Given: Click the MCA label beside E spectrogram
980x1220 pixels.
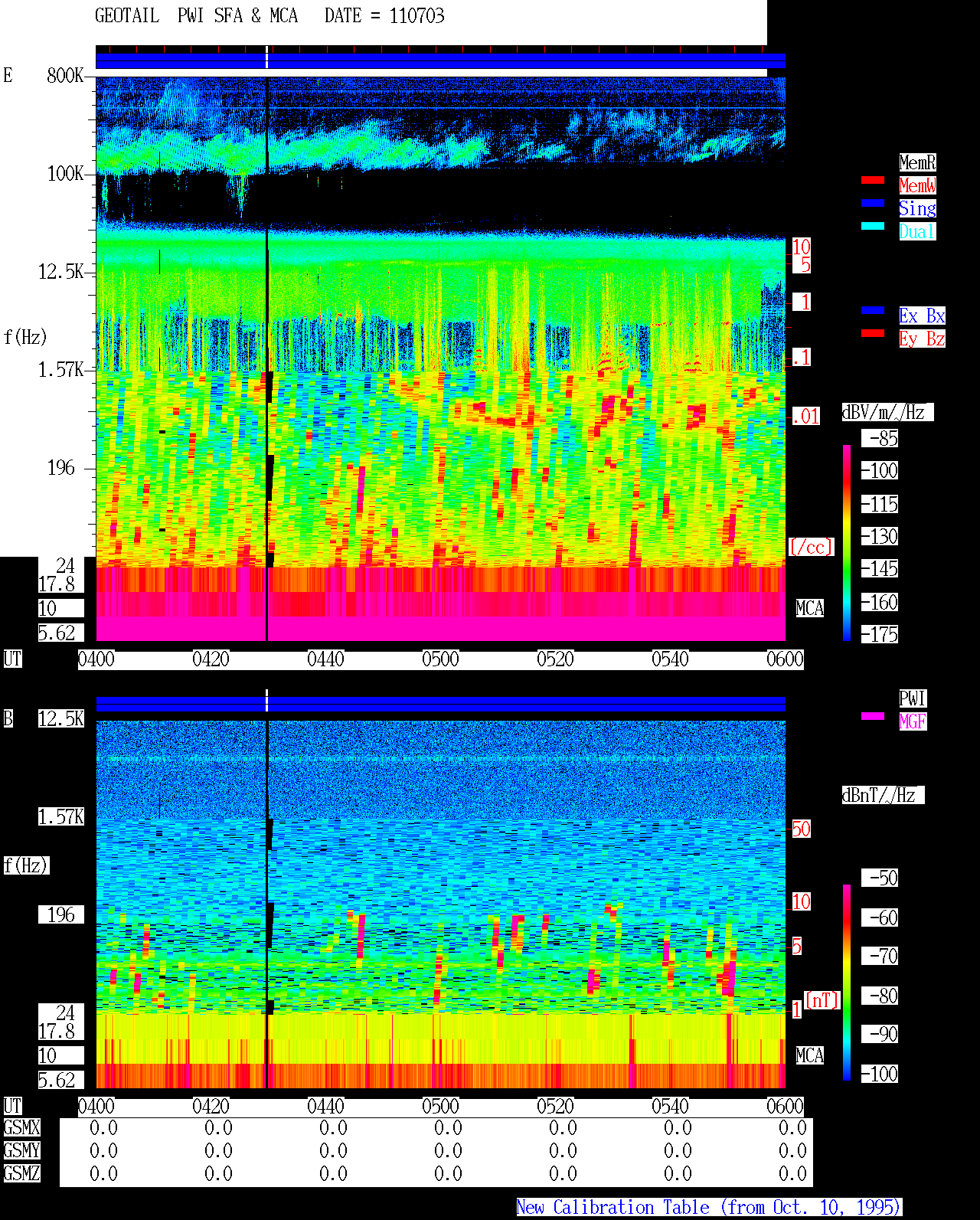Looking at the screenshot, I should coord(809,609).
